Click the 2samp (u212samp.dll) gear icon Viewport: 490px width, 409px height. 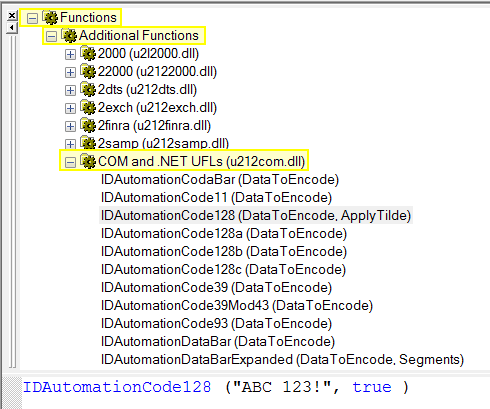88,143
